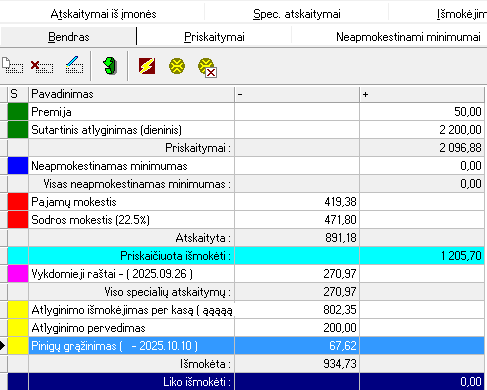This screenshot has height=390, width=487.
Task: Open the Atskaitymai iš įmonės tab
Action: click(103, 14)
